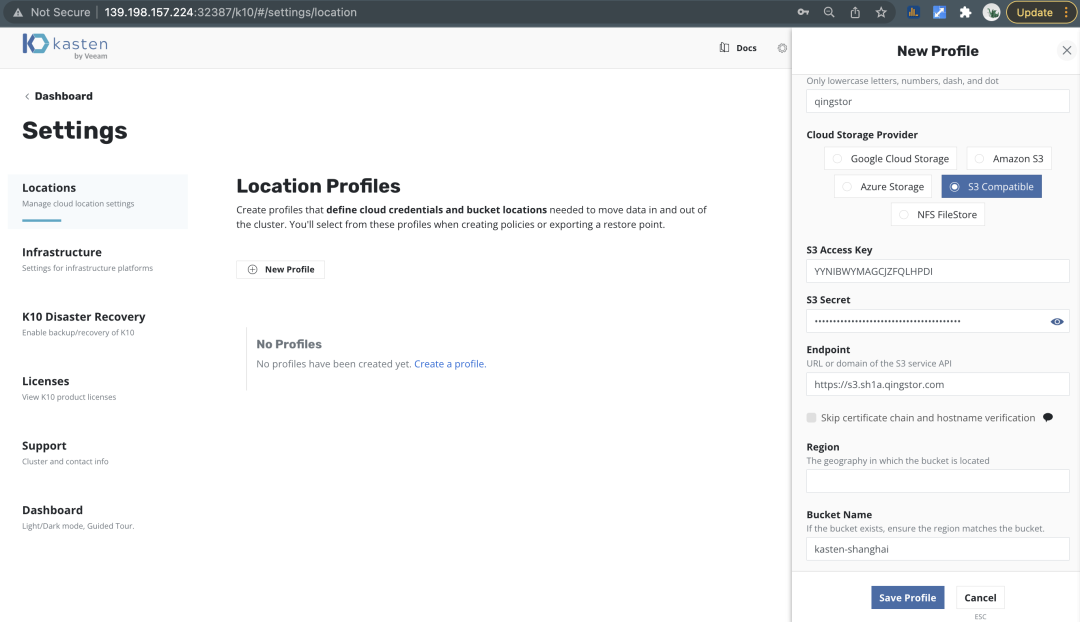The width and height of the screenshot is (1080, 622).
Task: Focus the profile name field qingstor
Action: pyautogui.click(x=937, y=101)
